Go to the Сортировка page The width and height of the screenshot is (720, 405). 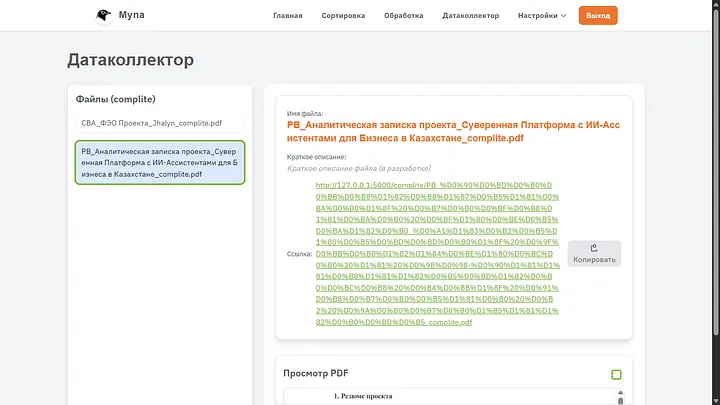tap(343, 16)
